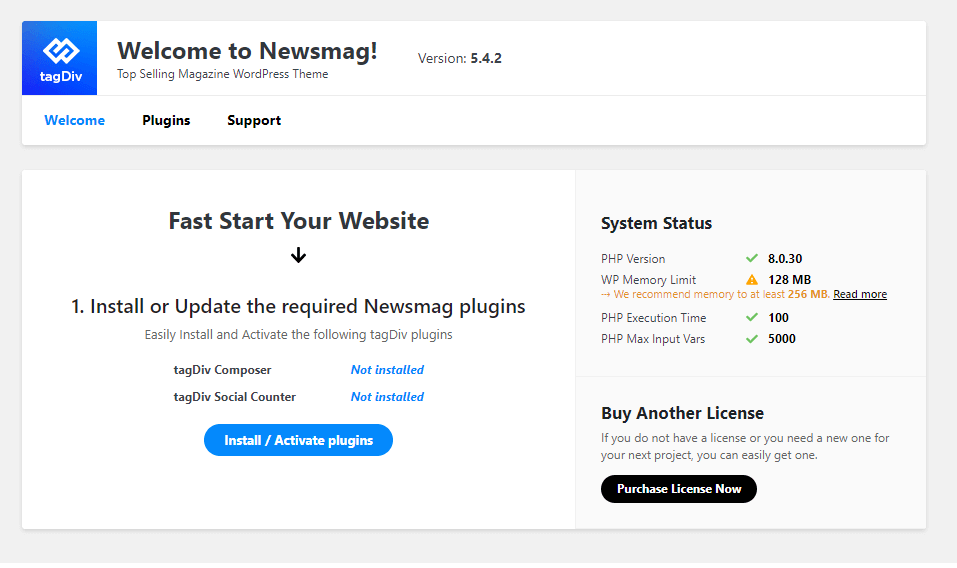Click the Purchase License Now button
Viewport: 957px width, 568px height.
[679, 489]
